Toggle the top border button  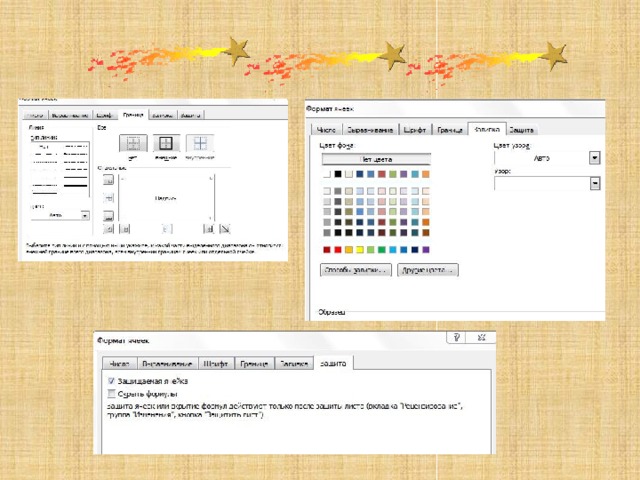[109, 180]
